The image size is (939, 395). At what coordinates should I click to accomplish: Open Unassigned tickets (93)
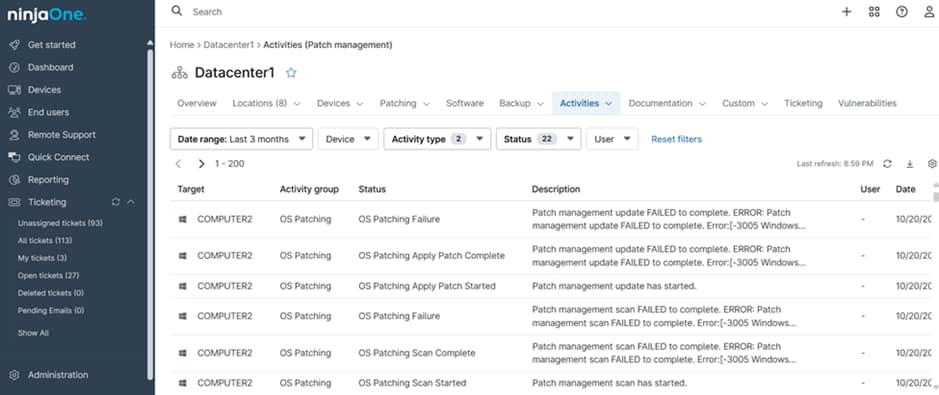(60, 223)
